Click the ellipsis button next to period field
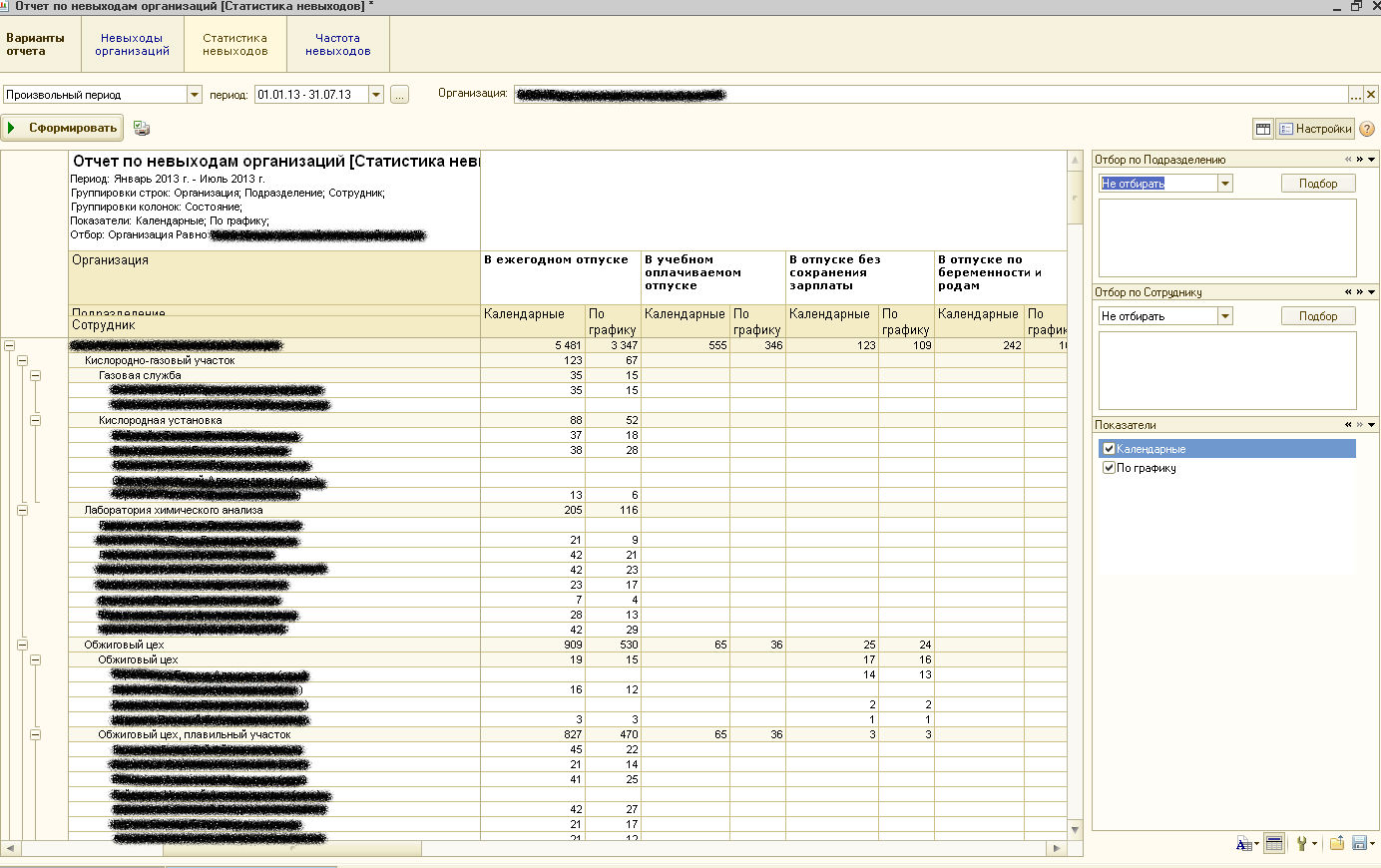1381x868 pixels. point(399,95)
